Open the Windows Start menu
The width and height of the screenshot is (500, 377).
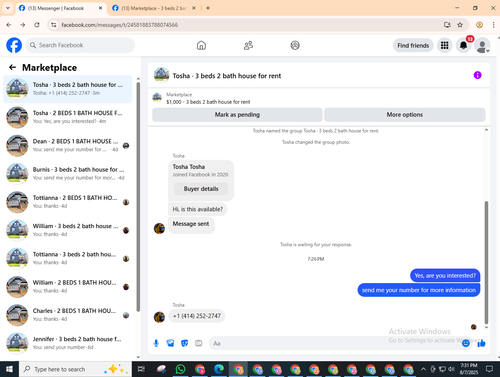pos(9,369)
